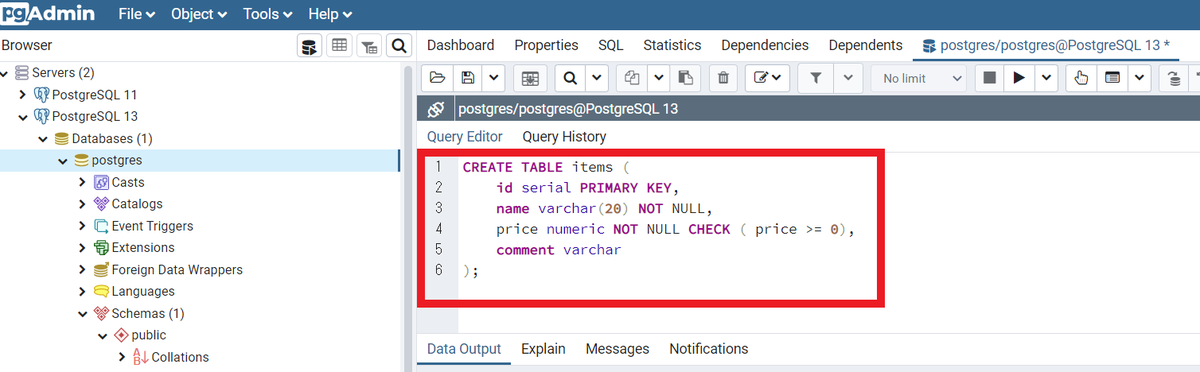Image resolution: width=1200 pixels, height=372 pixels.
Task: Switch to the Data Output tab
Action: tap(464, 349)
